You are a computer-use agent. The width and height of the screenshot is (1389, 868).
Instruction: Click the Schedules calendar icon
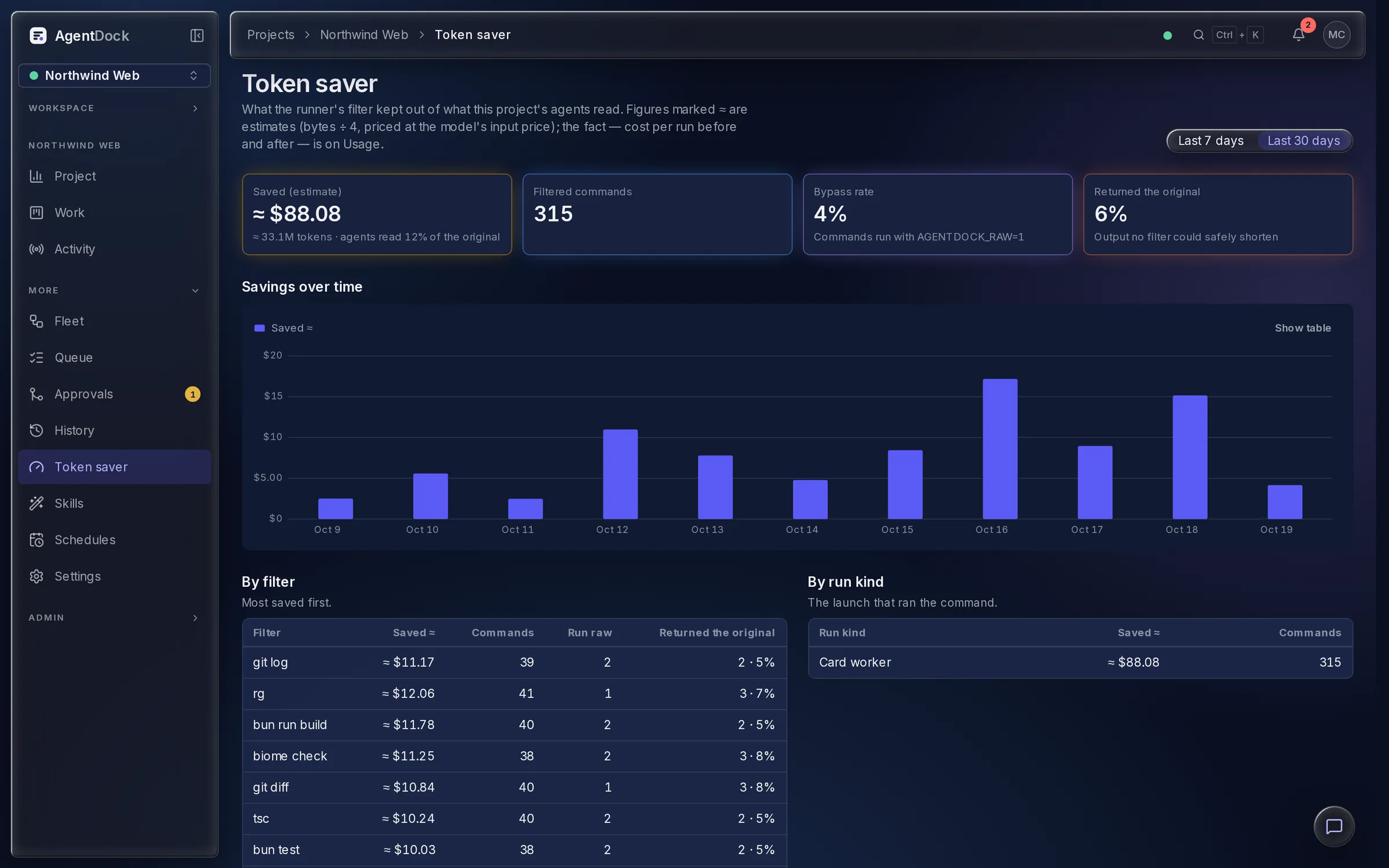pos(36,540)
